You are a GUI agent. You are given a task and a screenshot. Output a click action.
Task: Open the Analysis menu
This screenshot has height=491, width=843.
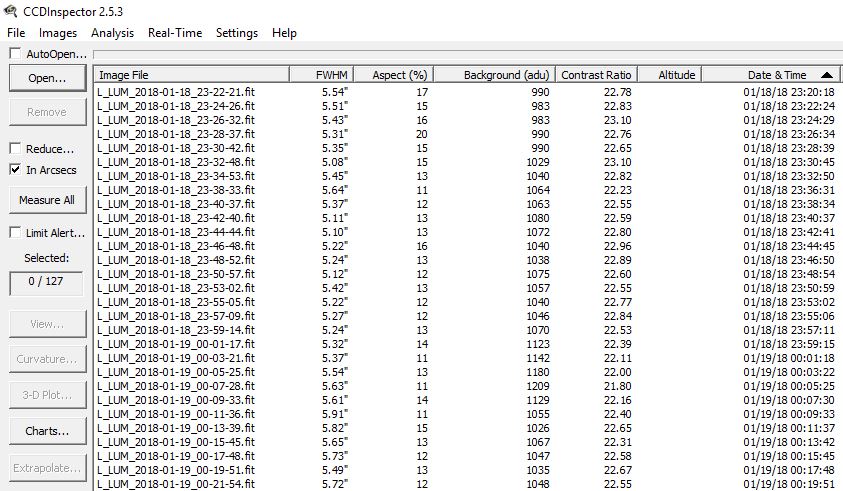coord(112,33)
